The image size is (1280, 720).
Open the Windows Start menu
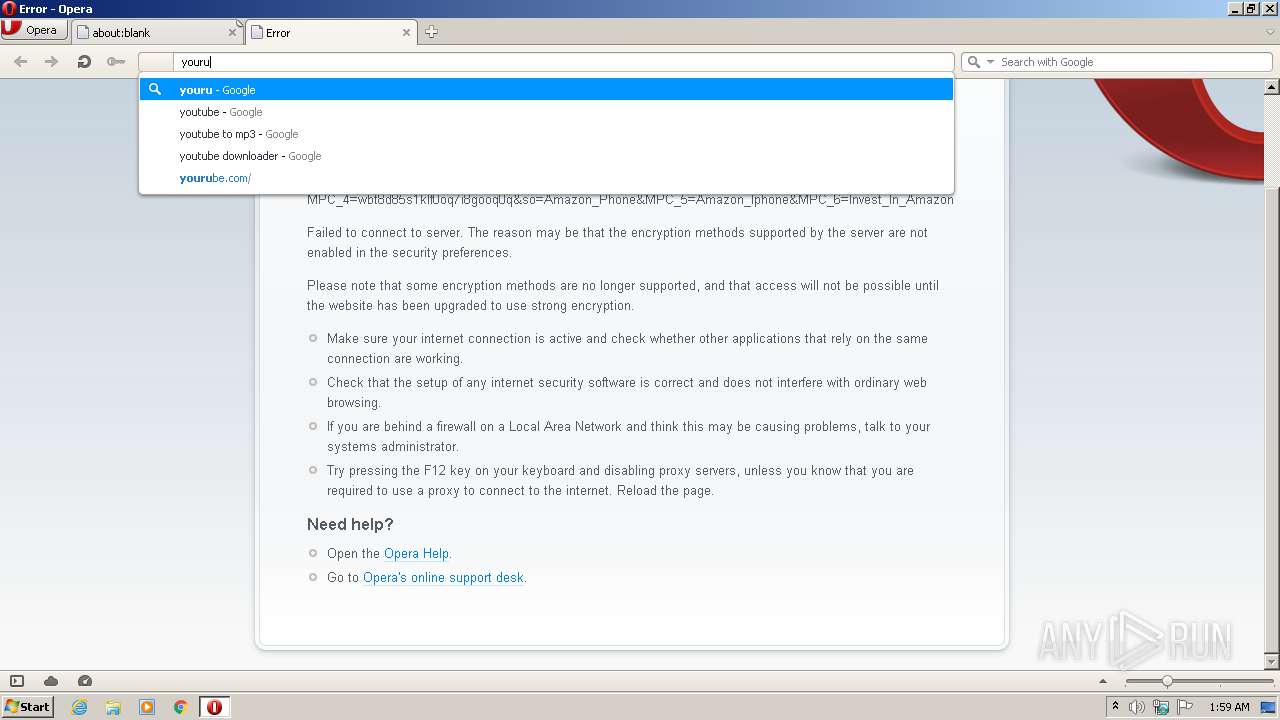pos(28,706)
